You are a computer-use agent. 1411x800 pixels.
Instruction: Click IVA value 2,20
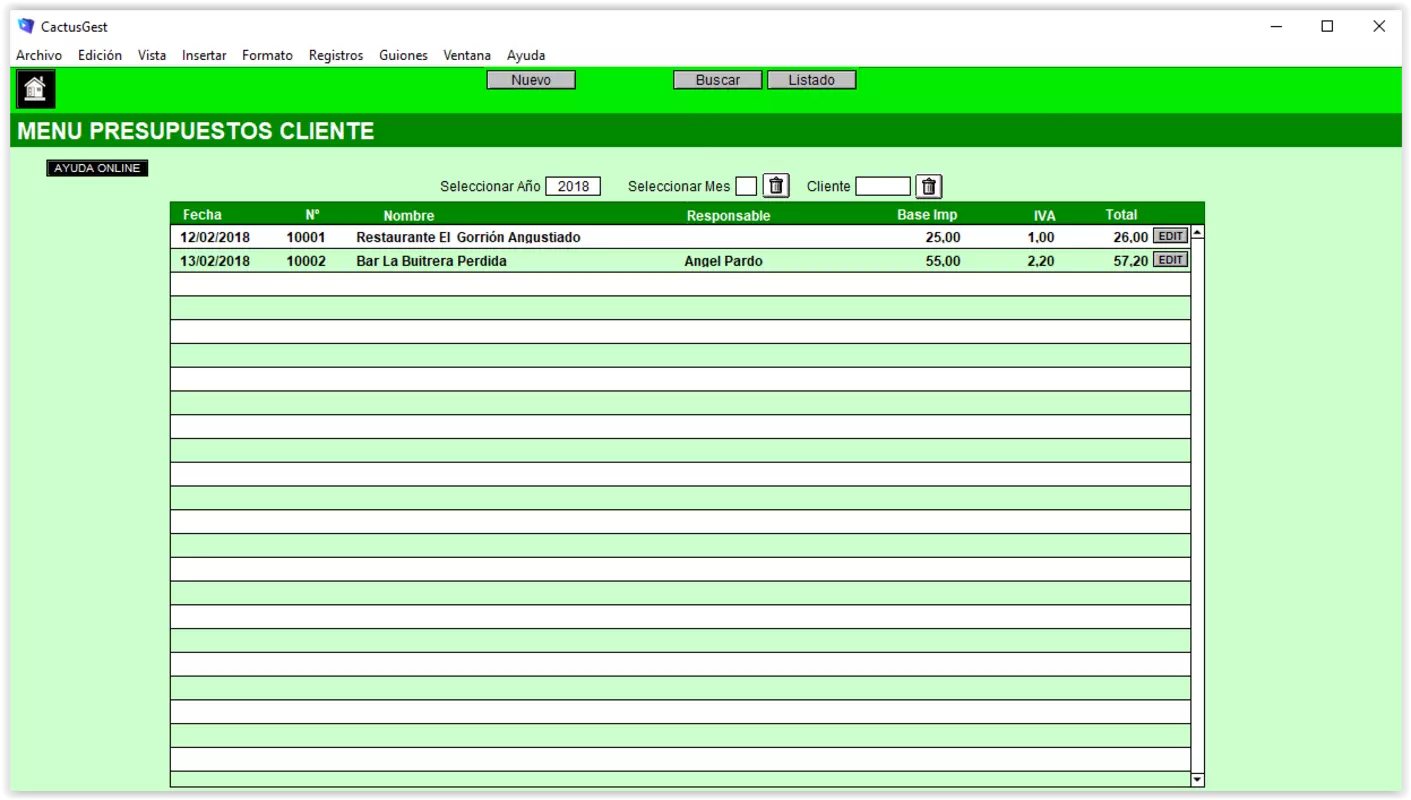(1041, 261)
